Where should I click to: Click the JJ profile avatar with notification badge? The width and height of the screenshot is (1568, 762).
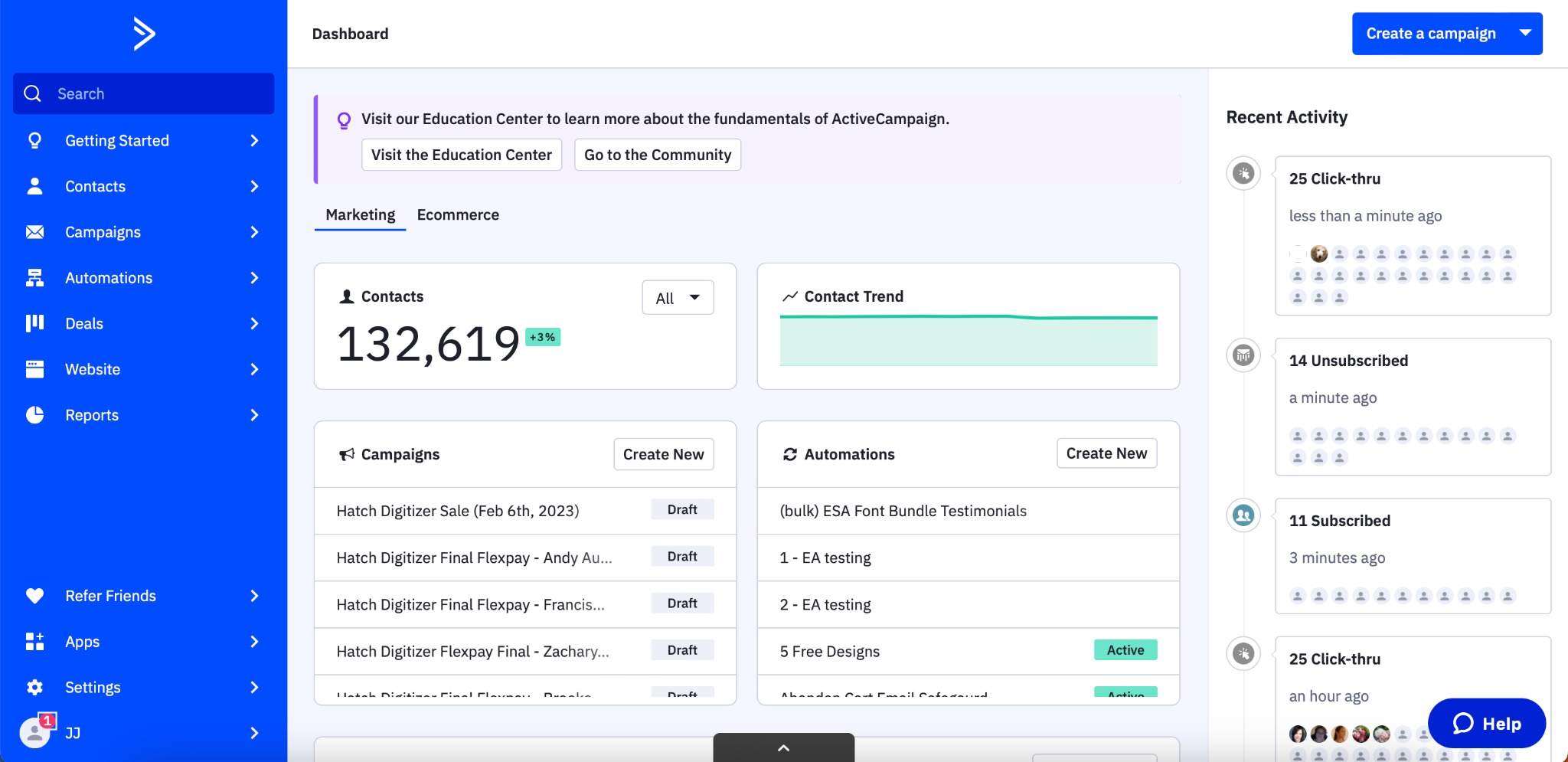click(x=36, y=732)
